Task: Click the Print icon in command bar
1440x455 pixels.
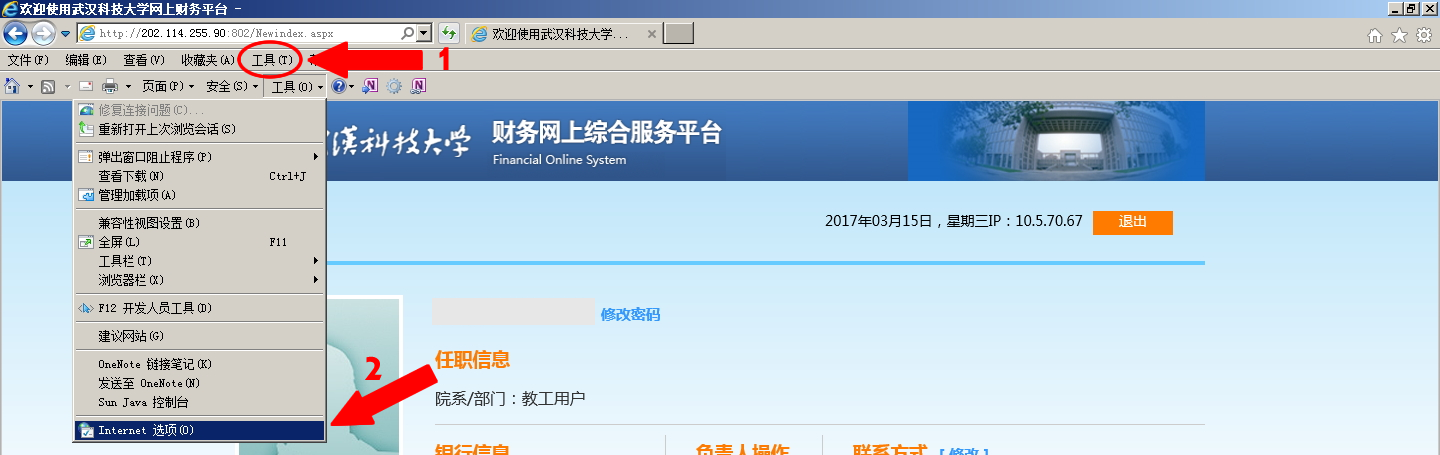Action: pos(110,87)
